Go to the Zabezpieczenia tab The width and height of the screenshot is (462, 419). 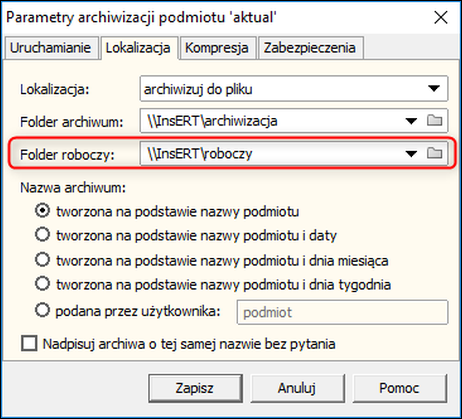coord(310,48)
